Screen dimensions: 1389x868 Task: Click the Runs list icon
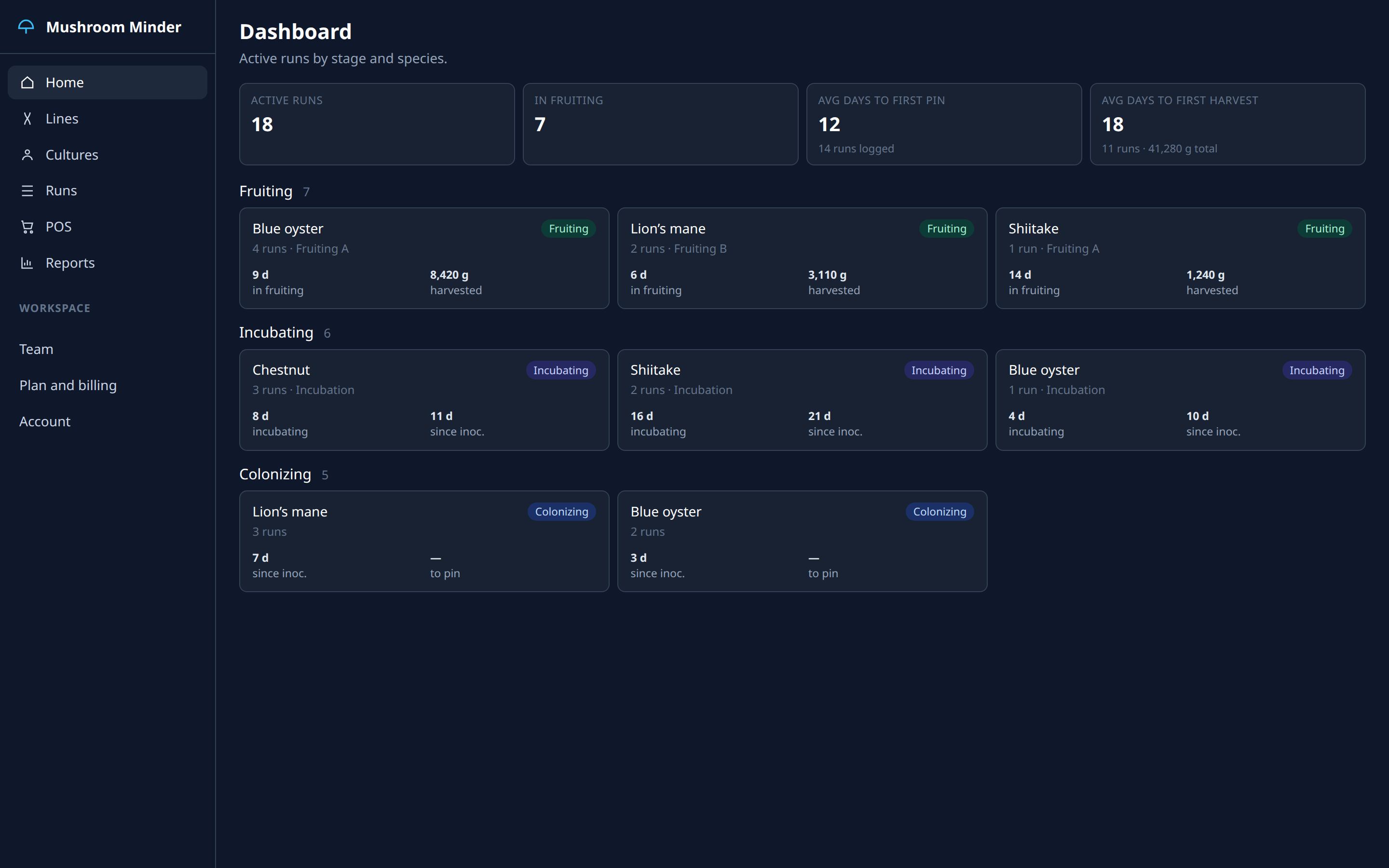tap(27, 190)
